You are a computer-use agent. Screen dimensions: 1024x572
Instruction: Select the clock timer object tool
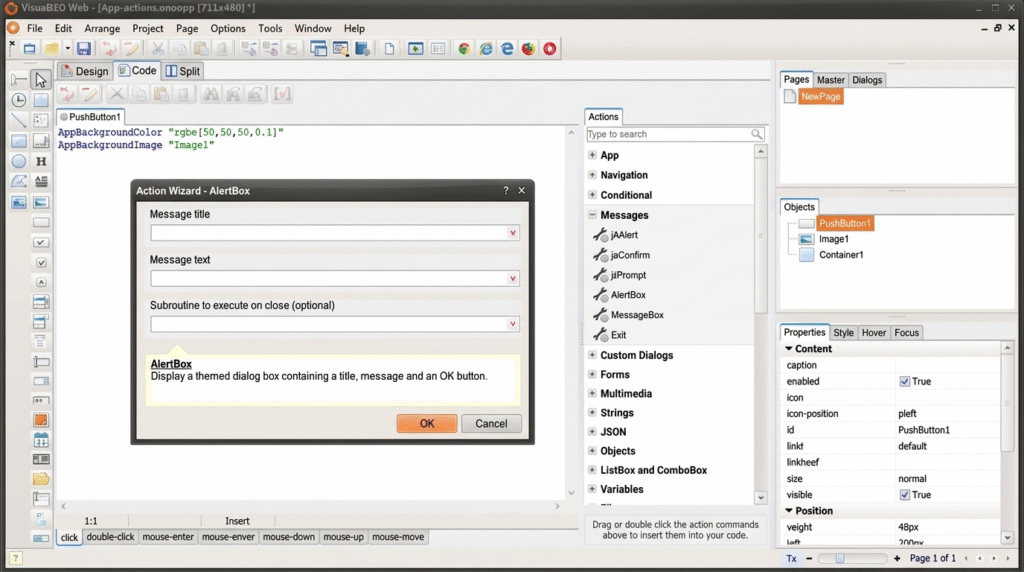click(x=19, y=100)
